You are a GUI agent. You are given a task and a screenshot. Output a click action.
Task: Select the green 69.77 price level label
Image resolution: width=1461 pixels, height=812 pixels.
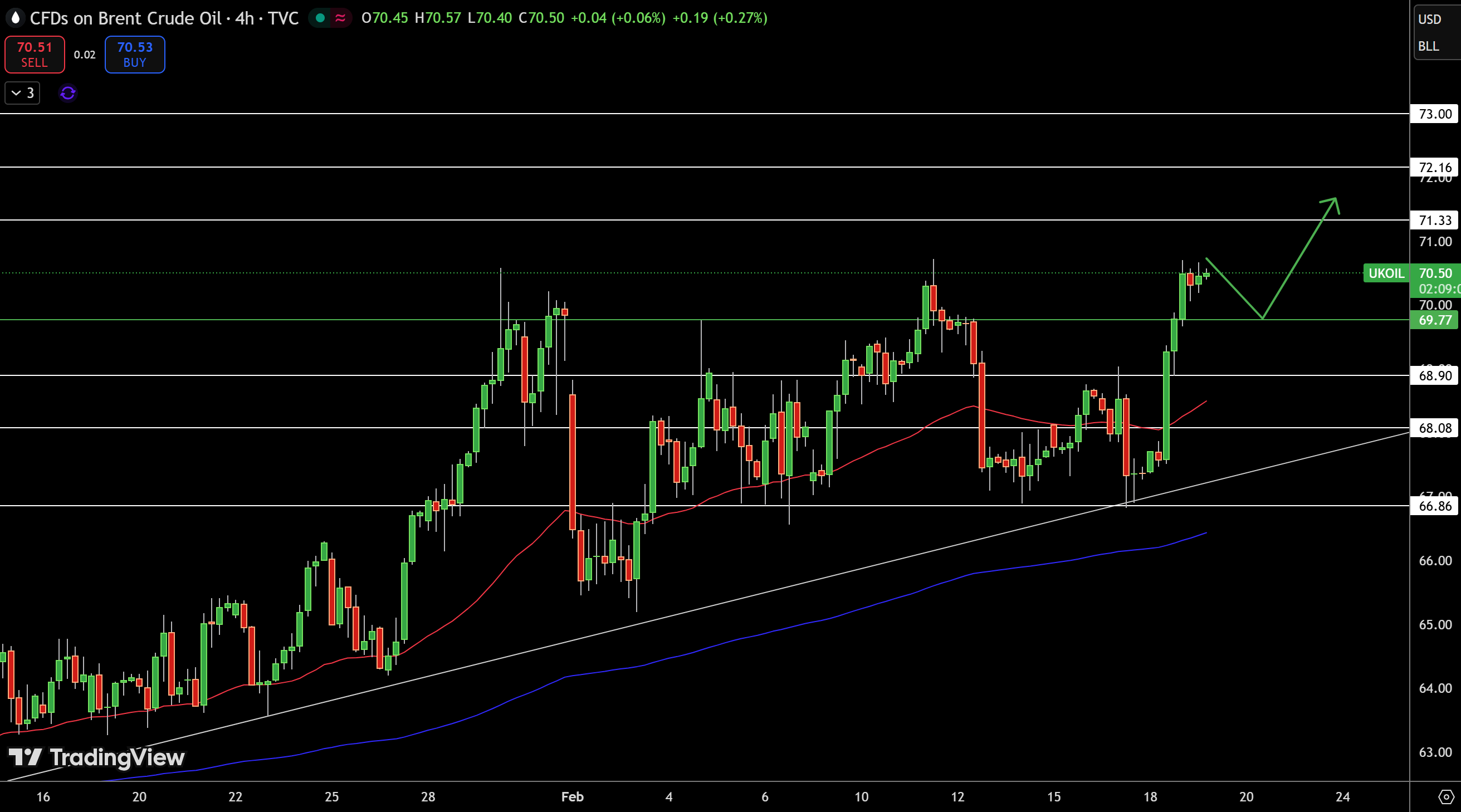1434,320
